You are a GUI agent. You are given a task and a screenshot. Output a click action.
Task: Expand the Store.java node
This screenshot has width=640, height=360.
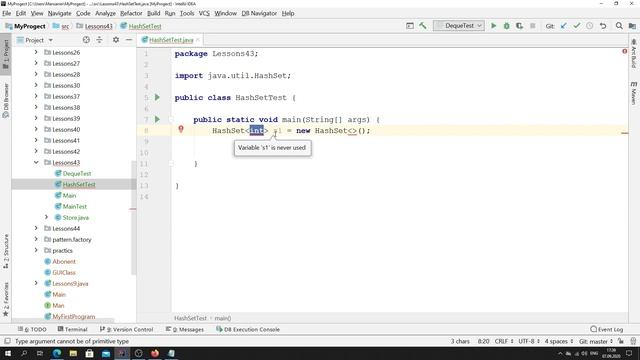pos(47,217)
